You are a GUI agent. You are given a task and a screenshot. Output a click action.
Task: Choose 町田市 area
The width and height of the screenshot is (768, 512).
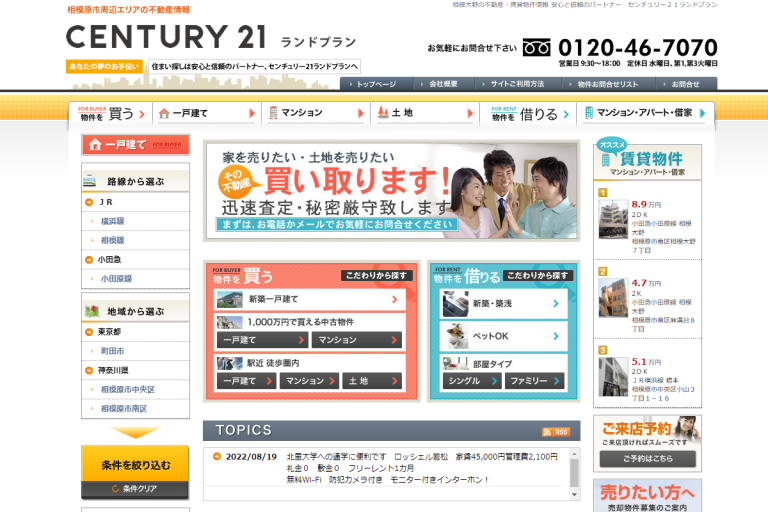click(x=112, y=351)
